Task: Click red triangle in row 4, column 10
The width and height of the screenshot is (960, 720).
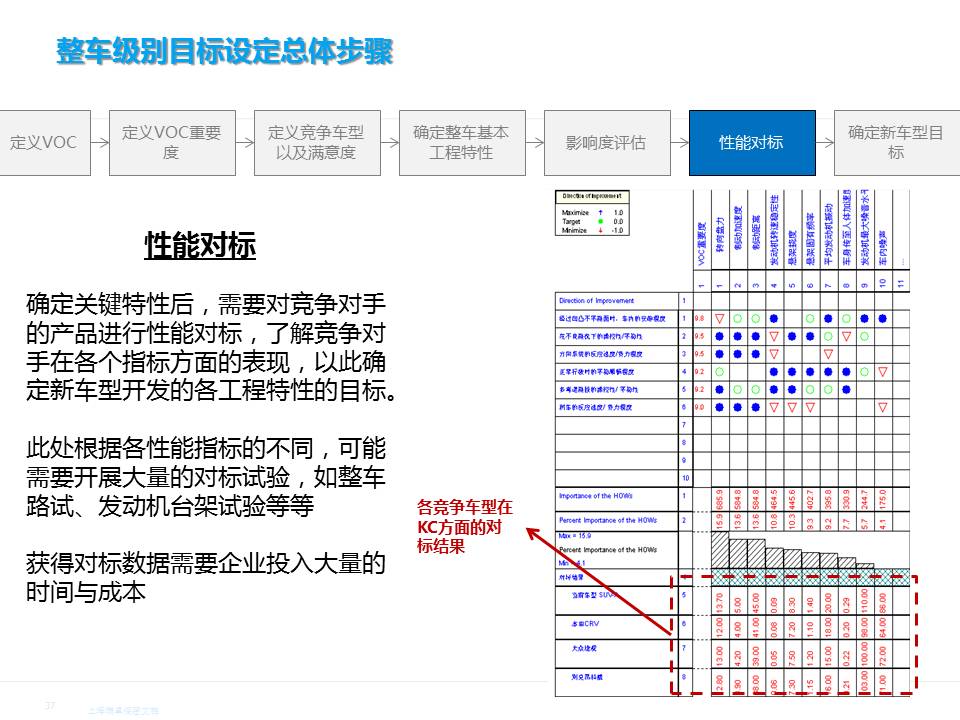Action: 883,372
